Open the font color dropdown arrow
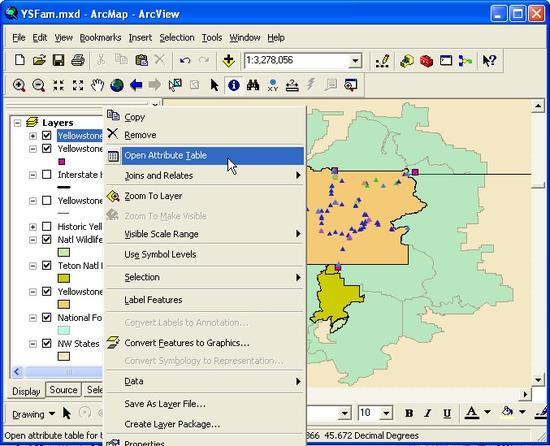The image size is (550, 446). 487,412
